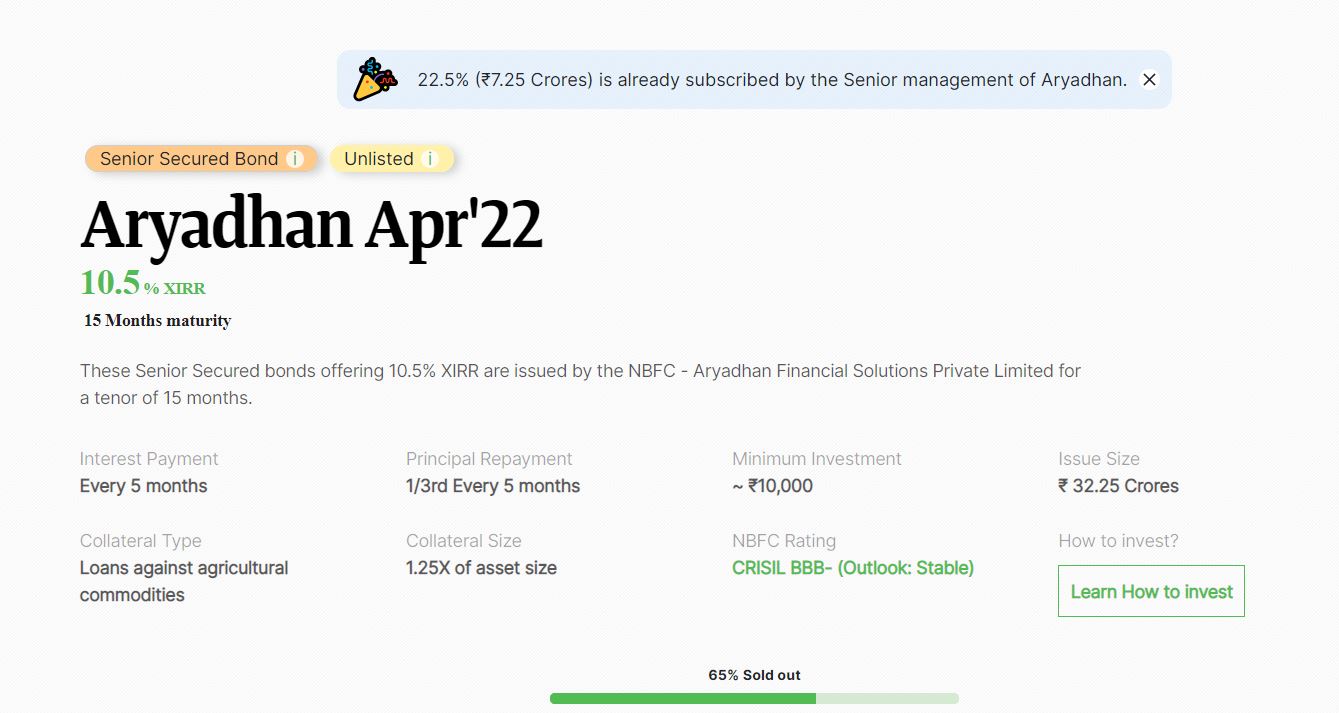Click Loans against agricultural commodities text
Screen dimensions: 1339x713
click(x=184, y=581)
